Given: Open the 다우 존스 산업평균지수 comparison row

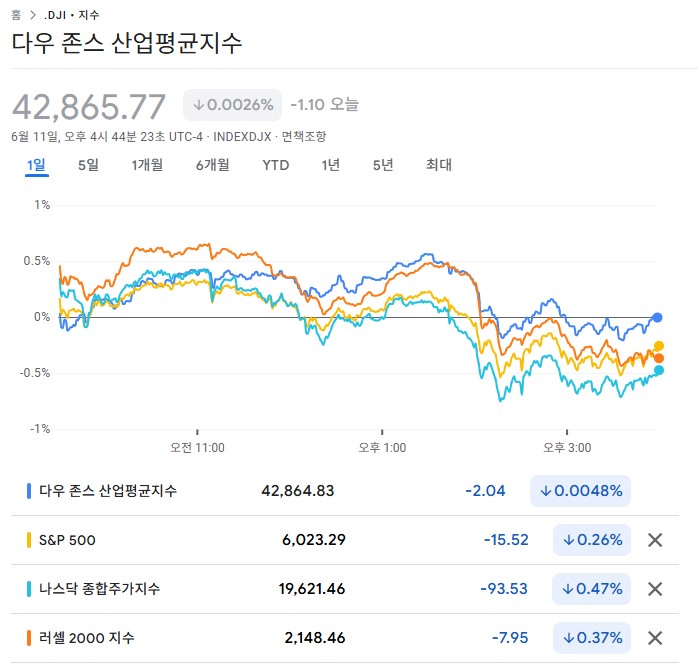Looking at the screenshot, I should [x=345, y=491].
